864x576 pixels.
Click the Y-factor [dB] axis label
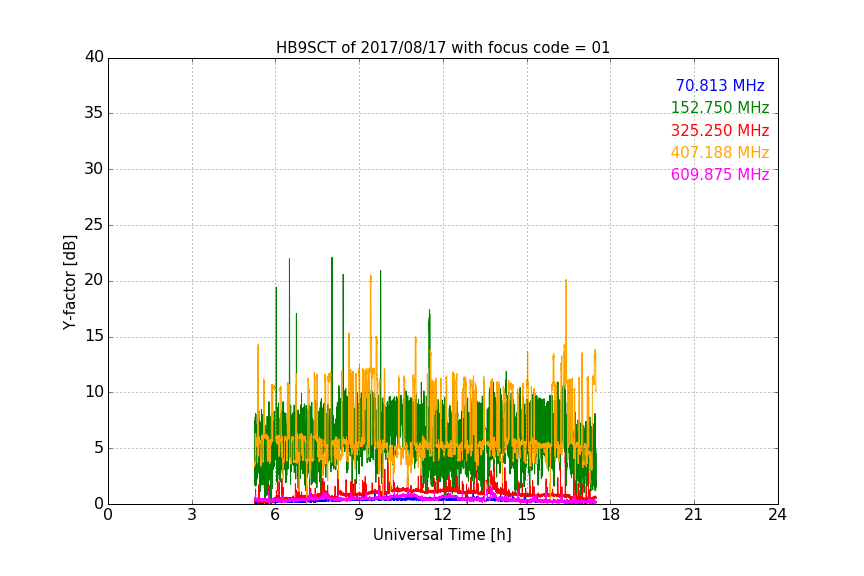[x=69, y=282]
